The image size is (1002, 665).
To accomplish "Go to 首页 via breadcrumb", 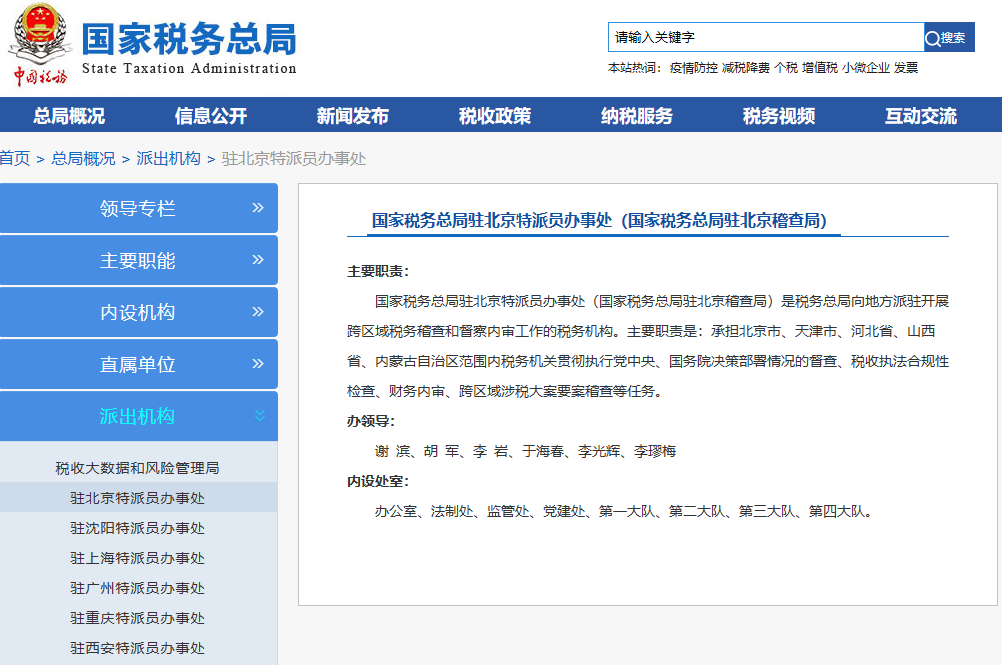I will pos(15,158).
